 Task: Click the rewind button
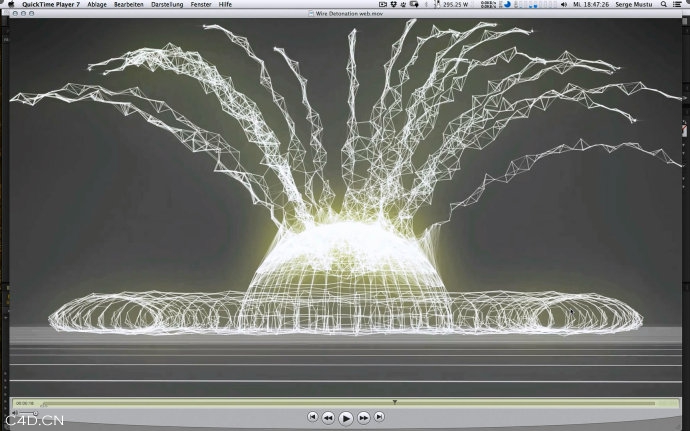coord(328,417)
